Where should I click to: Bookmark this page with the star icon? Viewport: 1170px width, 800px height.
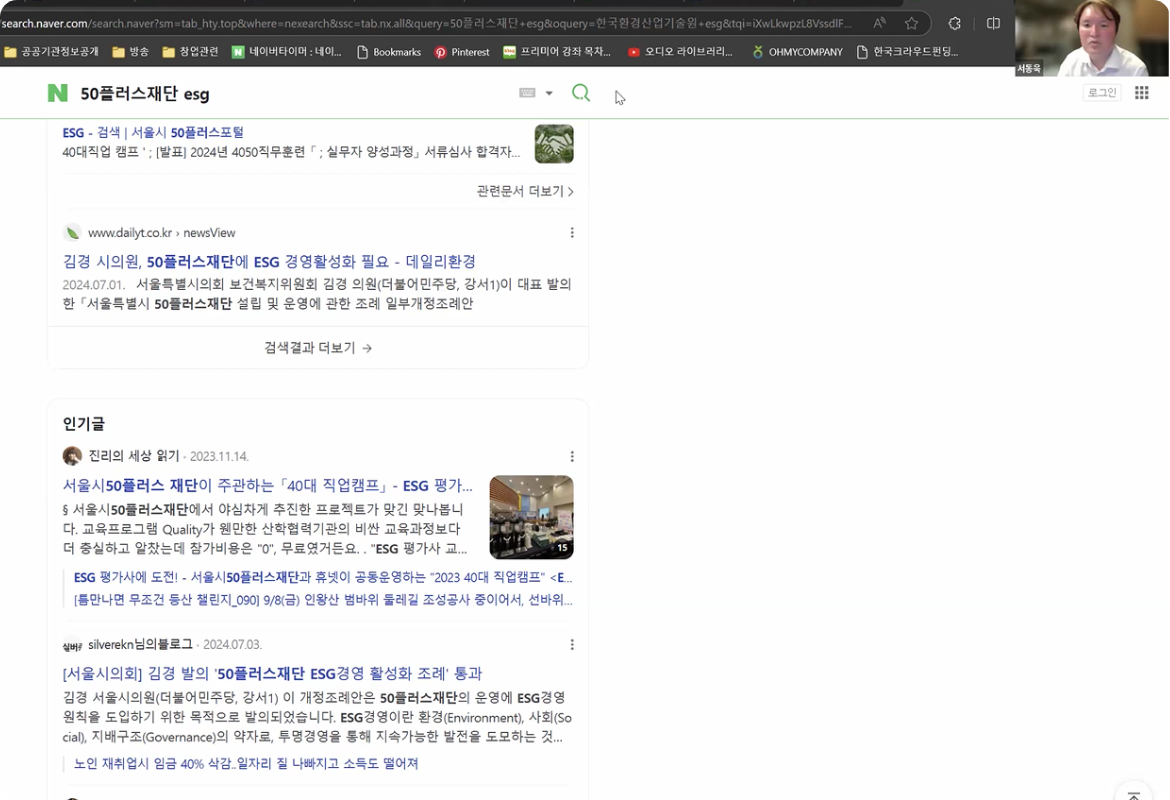(x=911, y=23)
